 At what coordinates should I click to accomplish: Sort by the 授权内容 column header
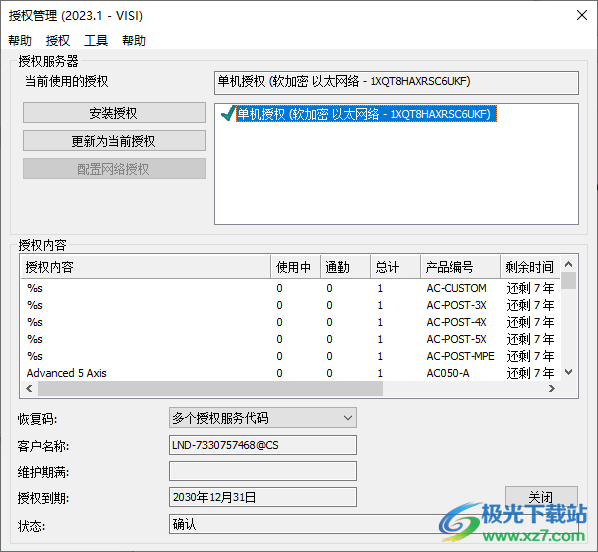145,267
